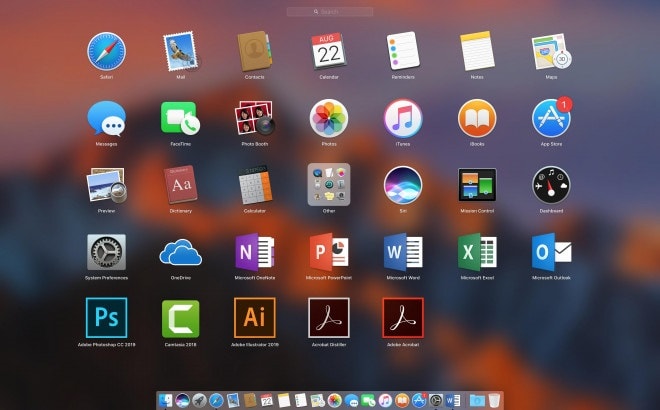Open iTunes from the Dock
Screen dimensions: 660x410
pyautogui.click(x=385, y=400)
